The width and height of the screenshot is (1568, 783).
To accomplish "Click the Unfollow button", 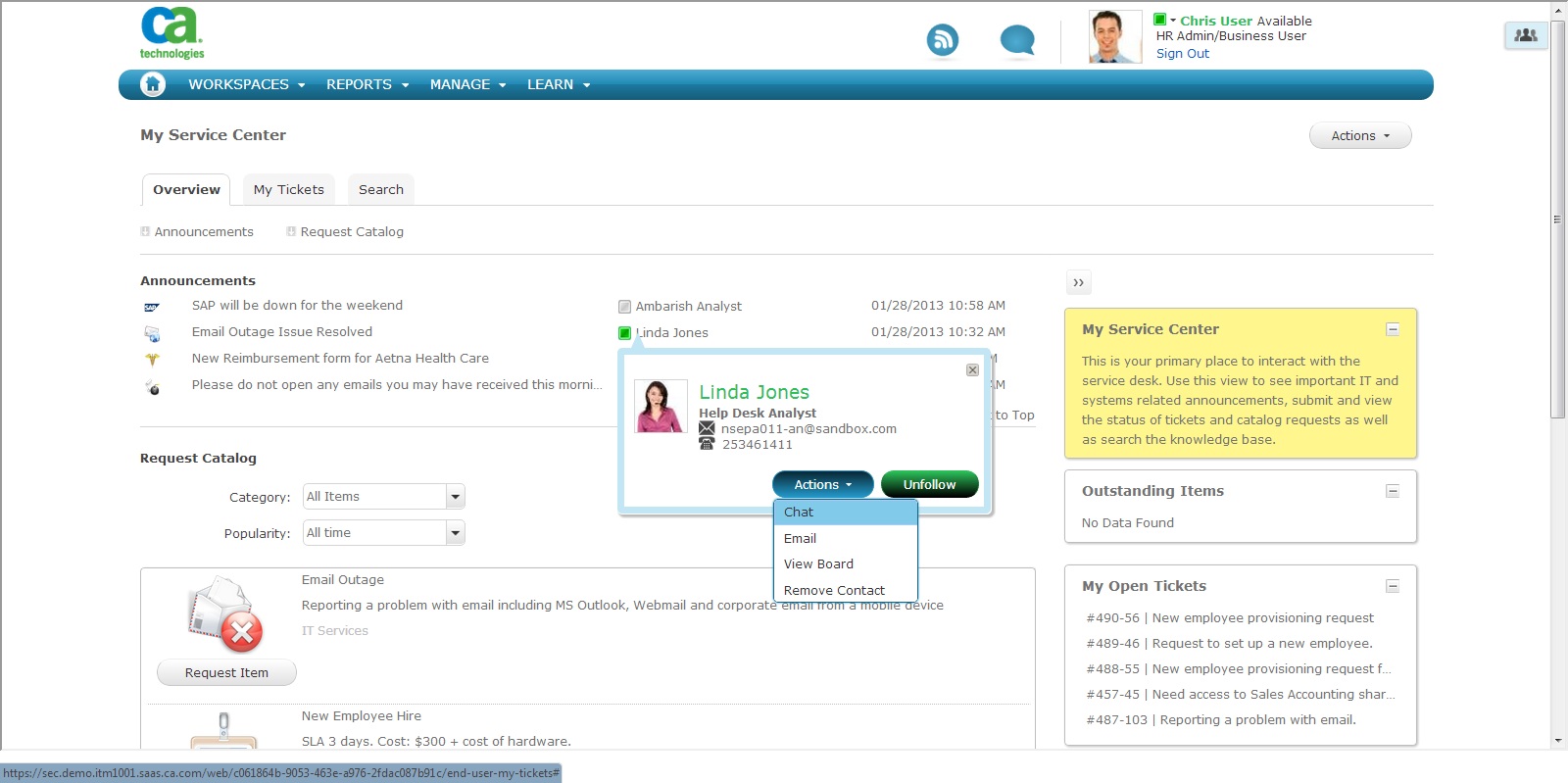I will coord(929,484).
